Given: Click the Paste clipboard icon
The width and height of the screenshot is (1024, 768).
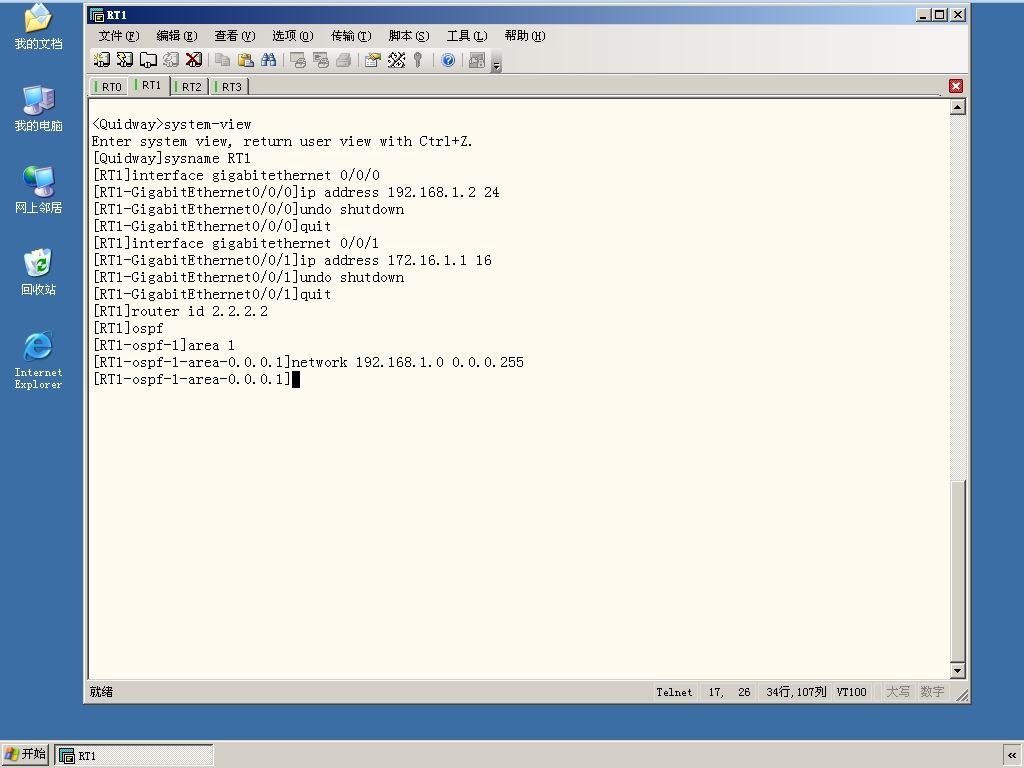Looking at the screenshot, I should pos(246,60).
